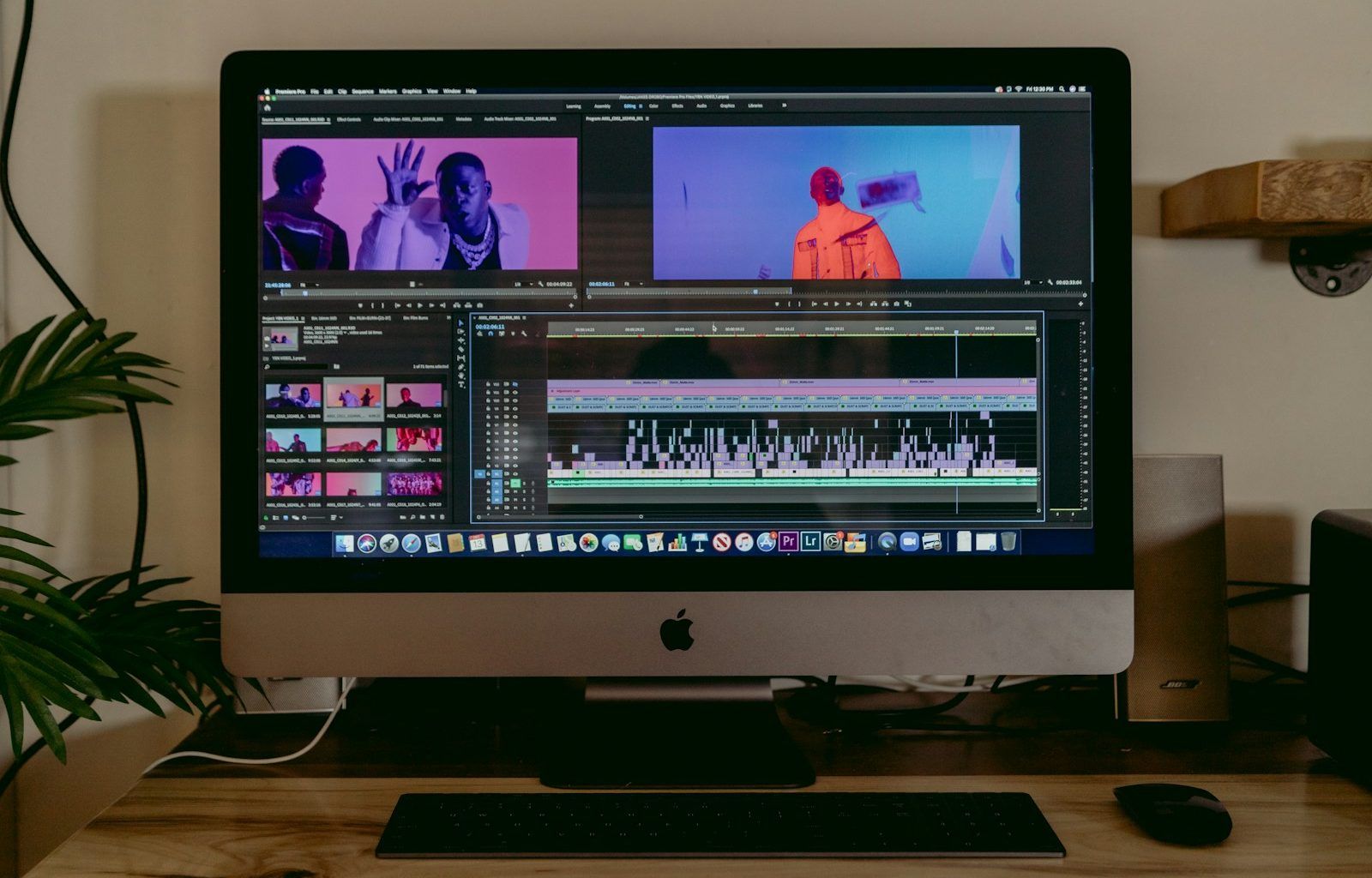Step forward one frame in Program monitor
The image size is (1372, 878).
pyautogui.click(x=848, y=304)
